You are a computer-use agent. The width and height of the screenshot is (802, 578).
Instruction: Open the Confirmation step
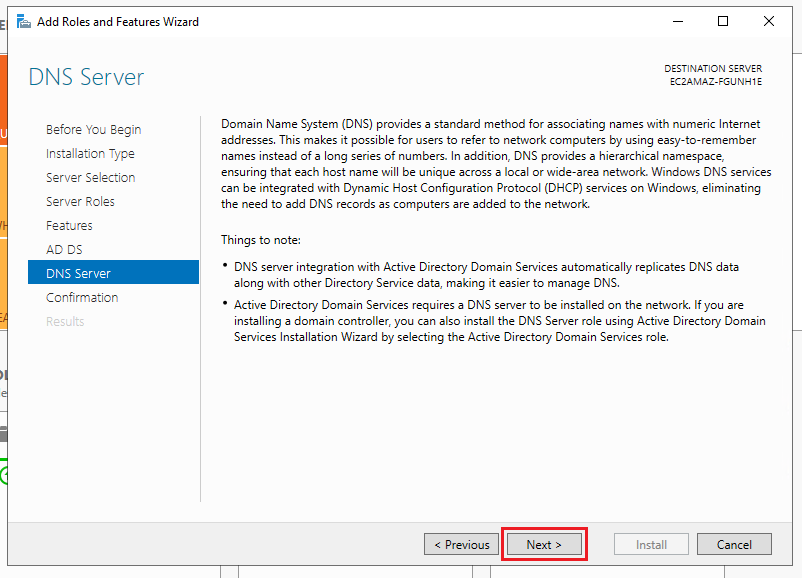pyautogui.click(x=82, y=297)
